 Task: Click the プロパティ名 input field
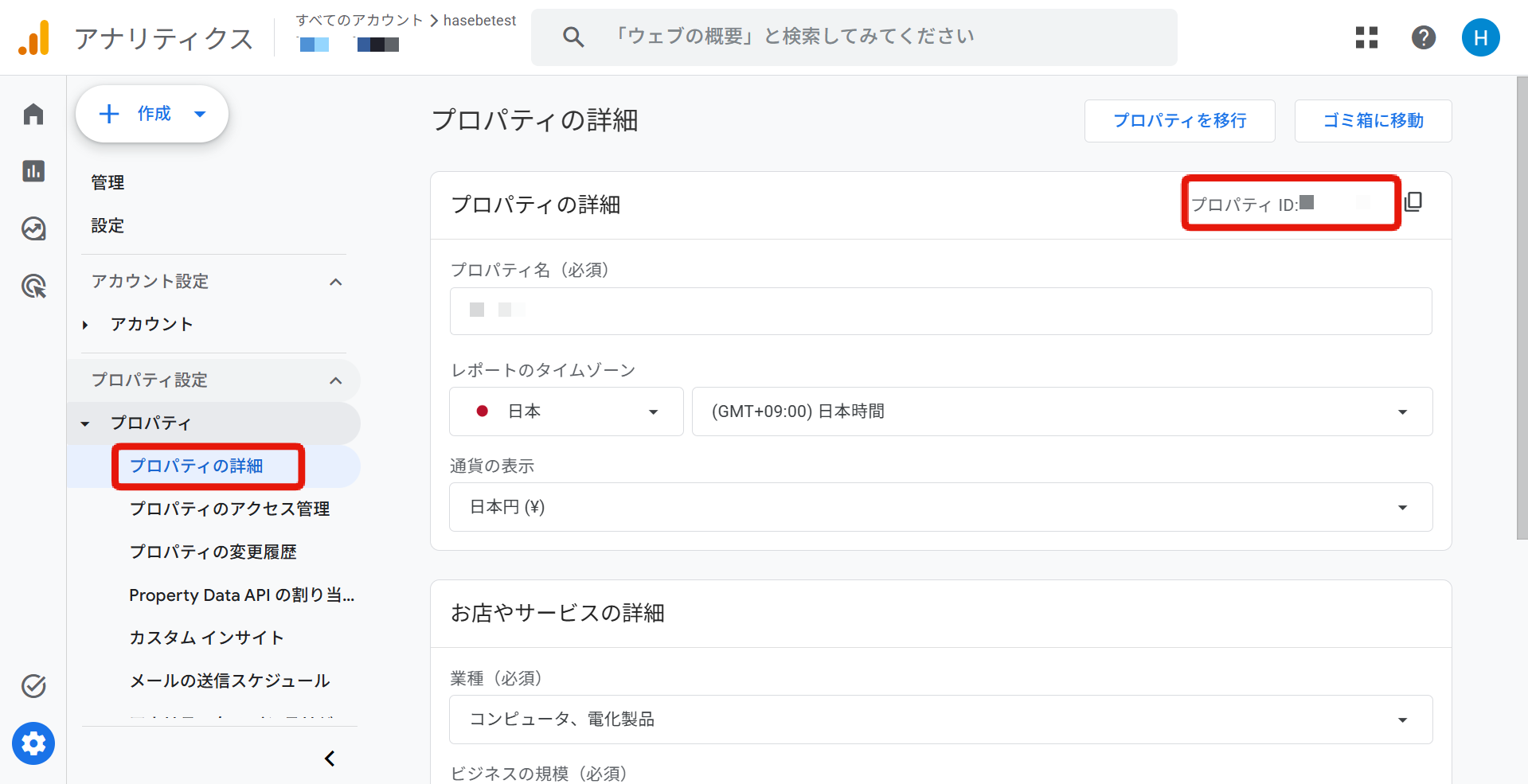[x=940, y=311]
